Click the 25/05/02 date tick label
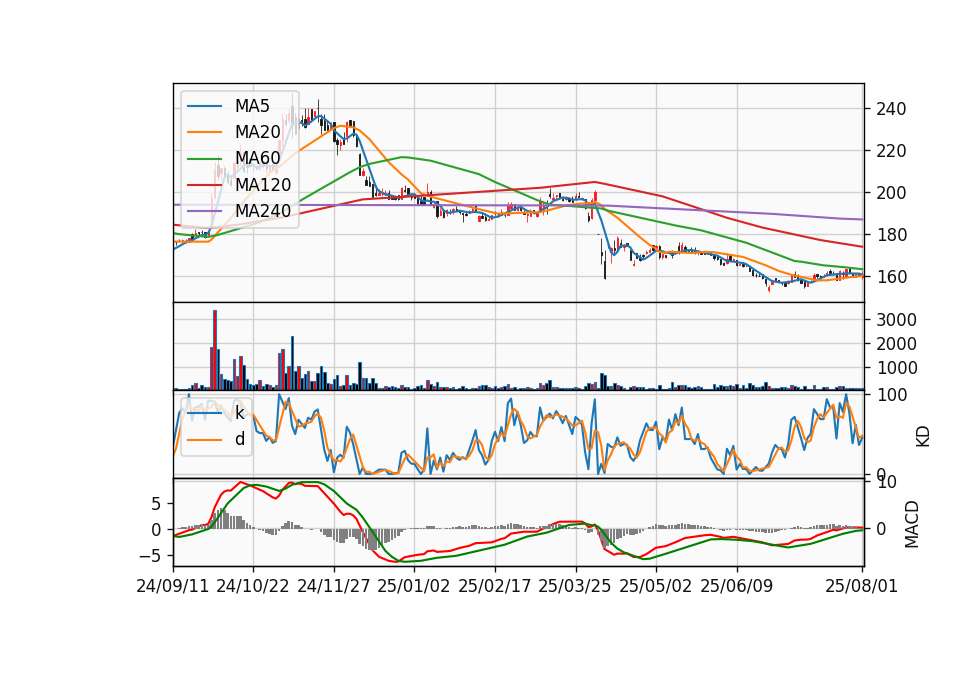The width and height of the screenshot is (960, 690). pyautogui.click(x=656, y=586)
